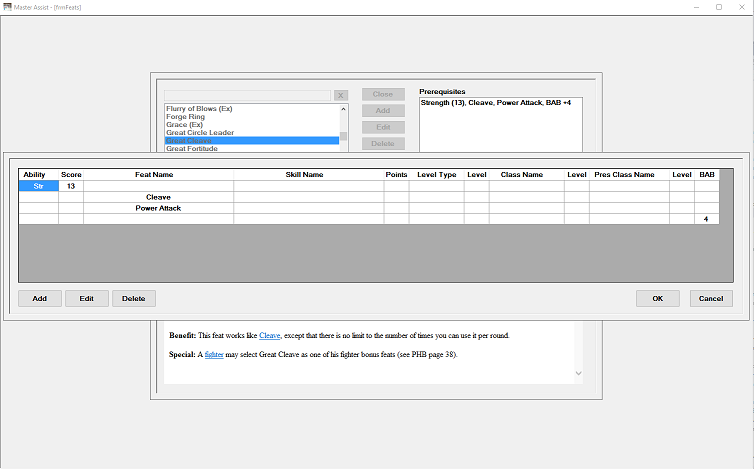Maximize the Master Assist window
The height and width of the screenshot is (469, 754).
pyautogui.click(x=719, y=7)
